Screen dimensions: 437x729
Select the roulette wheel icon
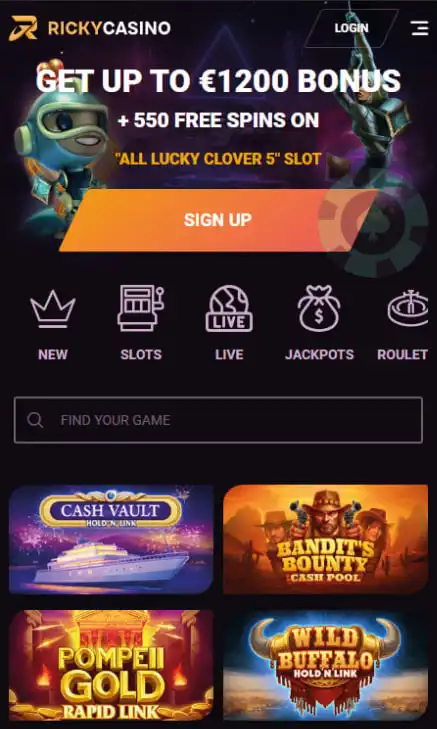pyautogui.click(x=408, y=308)
